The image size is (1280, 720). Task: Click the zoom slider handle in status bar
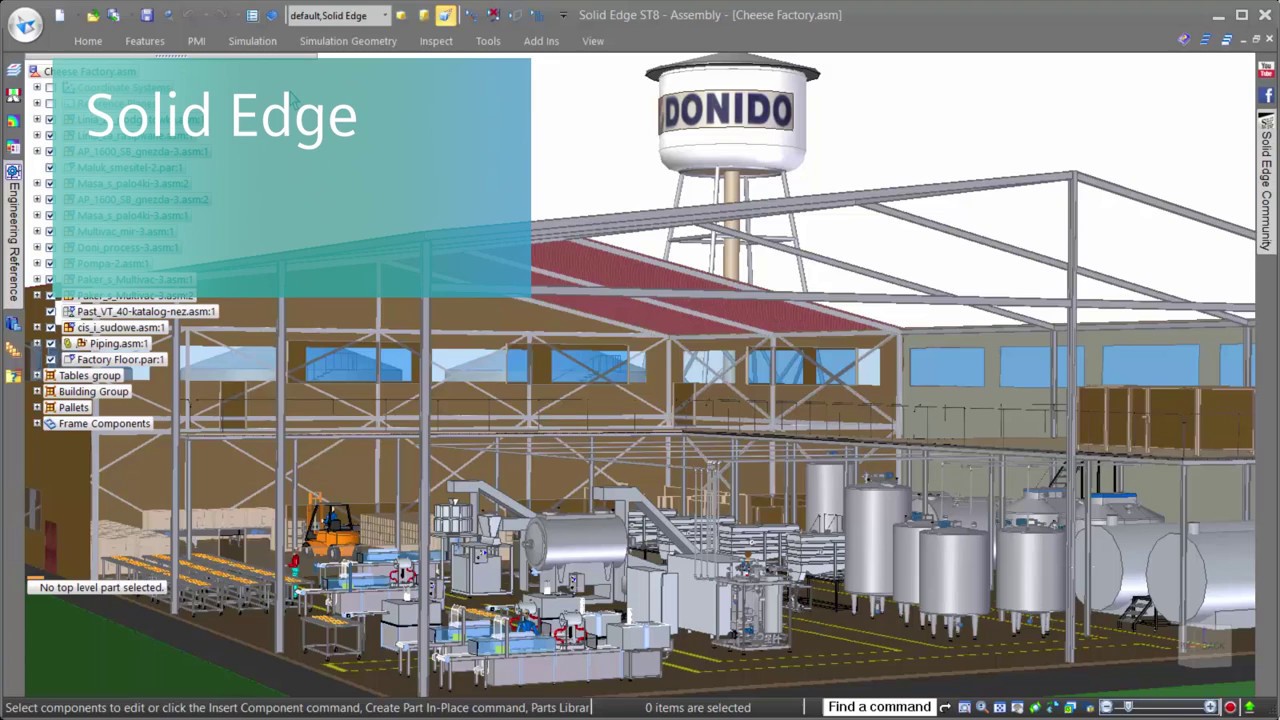(x=1129, y=708)
